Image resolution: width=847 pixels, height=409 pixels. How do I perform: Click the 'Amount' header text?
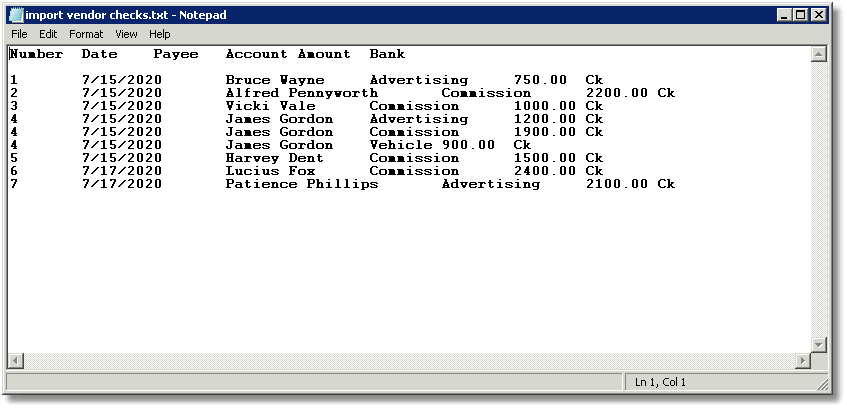pos(324,54)
